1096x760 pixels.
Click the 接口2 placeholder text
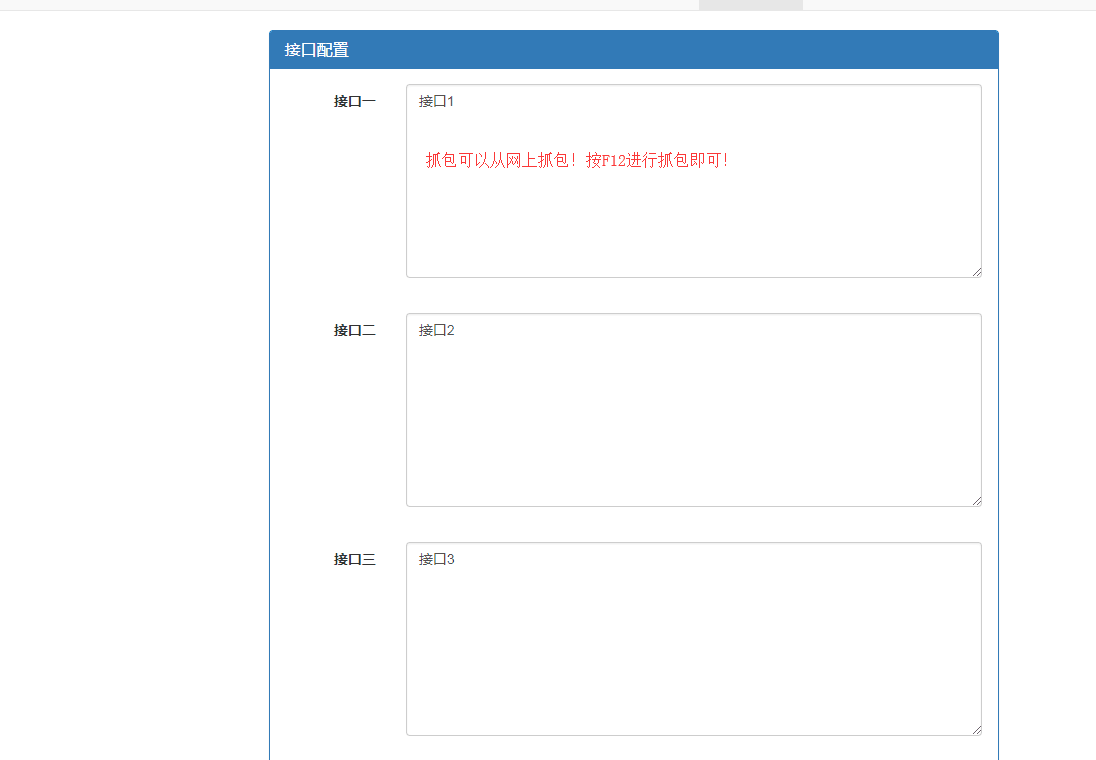(437, 329)
